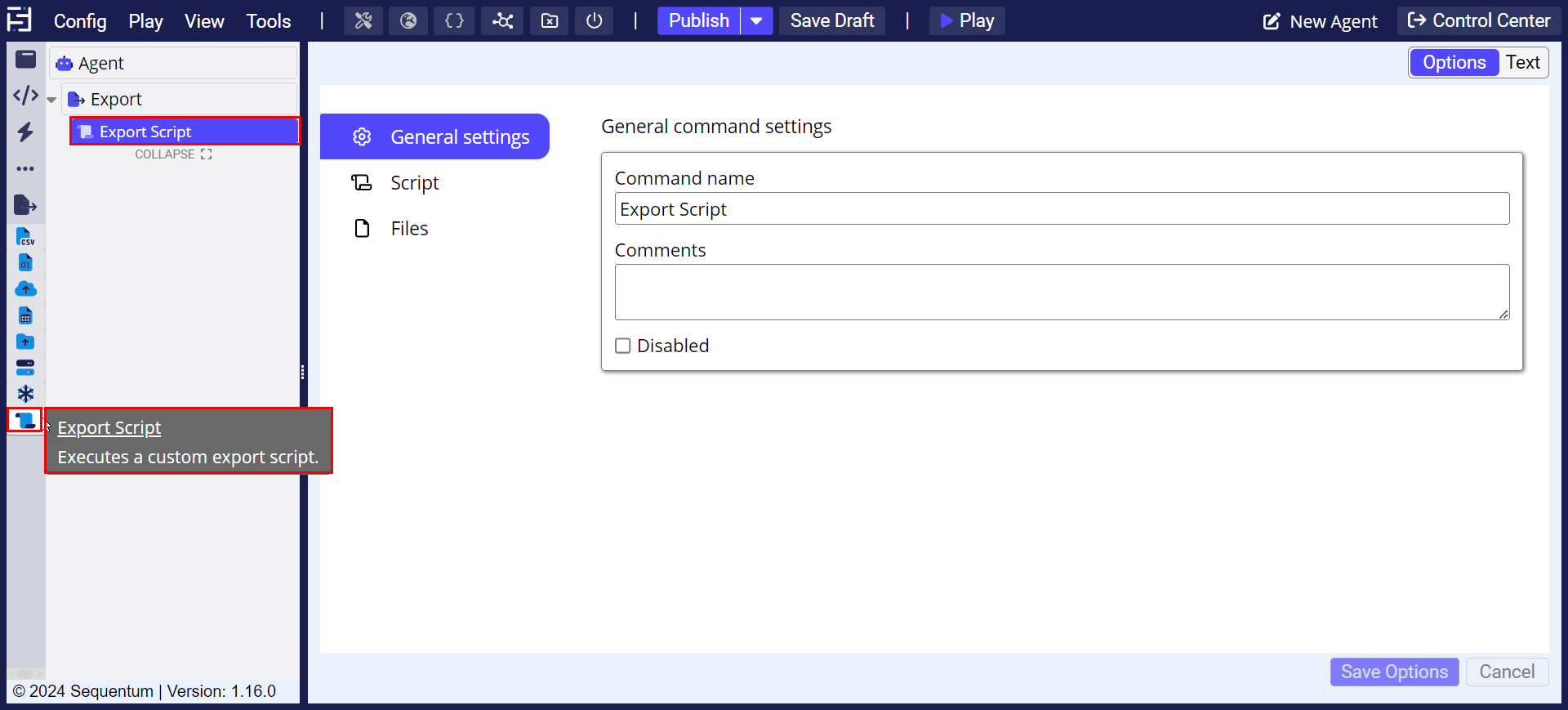The image size is (1568, 710).
Task: Switch to Text view toggle
Action: click(1522, 62)
